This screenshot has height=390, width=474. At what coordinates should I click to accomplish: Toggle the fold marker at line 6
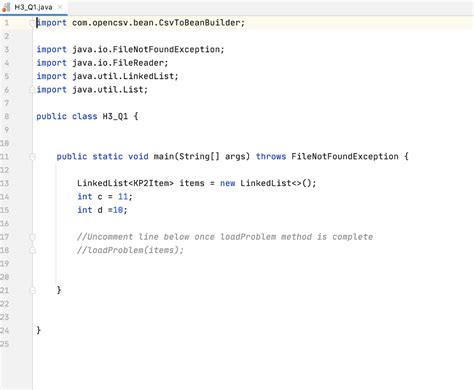[32, 90]
